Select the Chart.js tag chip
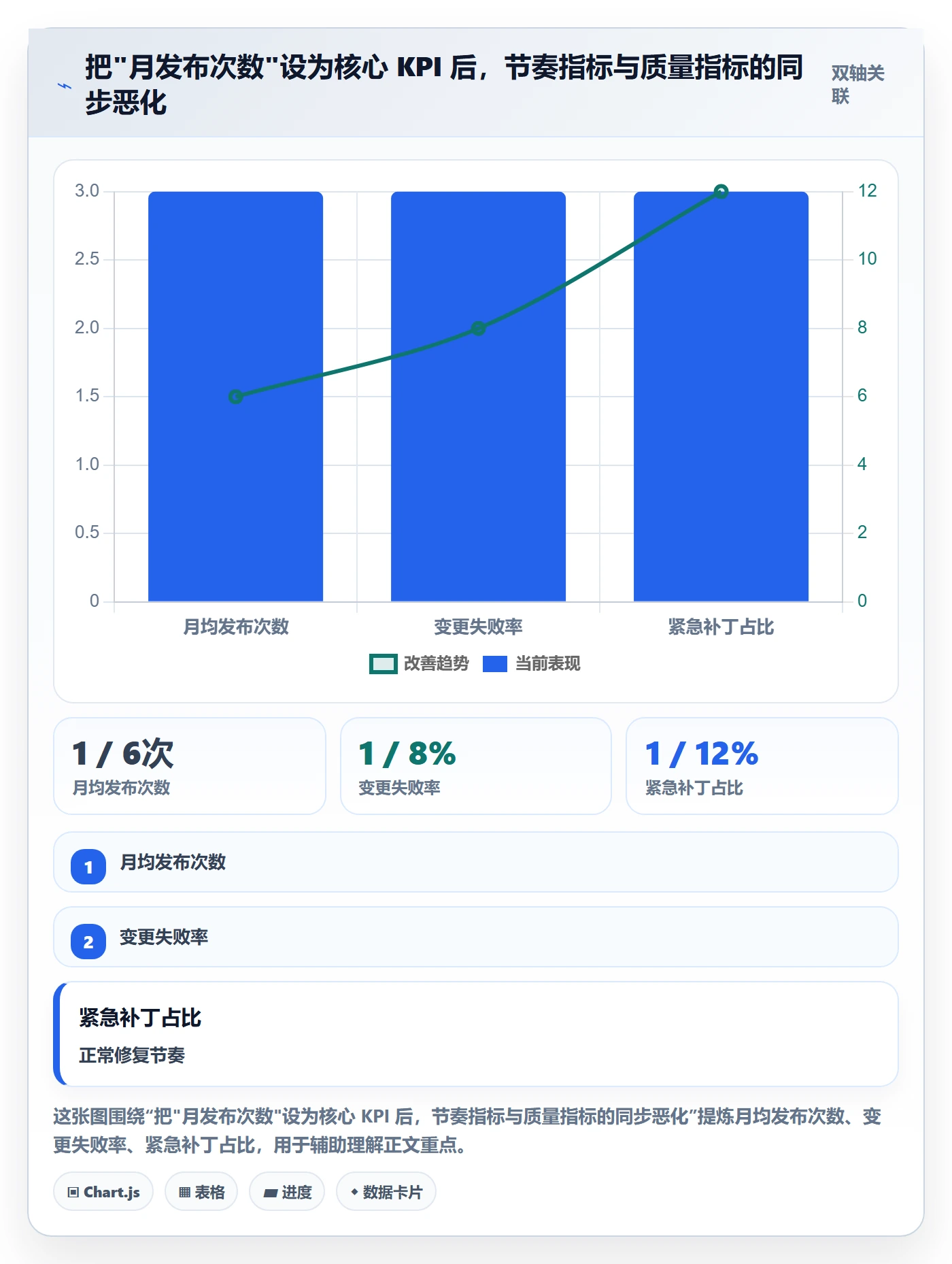Viewport: 952px width, 1264px height. (103, 1192)
